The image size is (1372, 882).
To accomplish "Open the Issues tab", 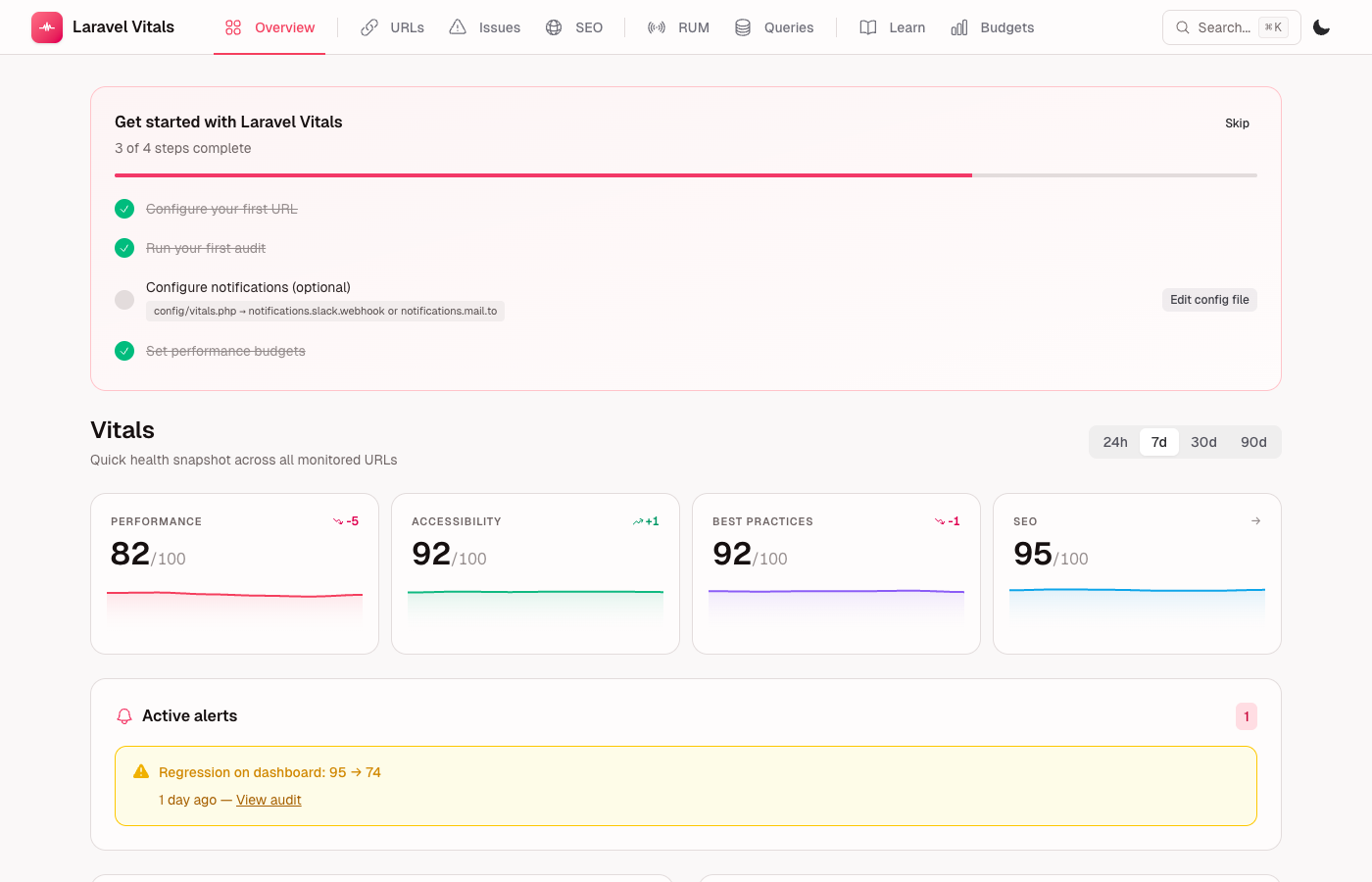I will point(484,27).
